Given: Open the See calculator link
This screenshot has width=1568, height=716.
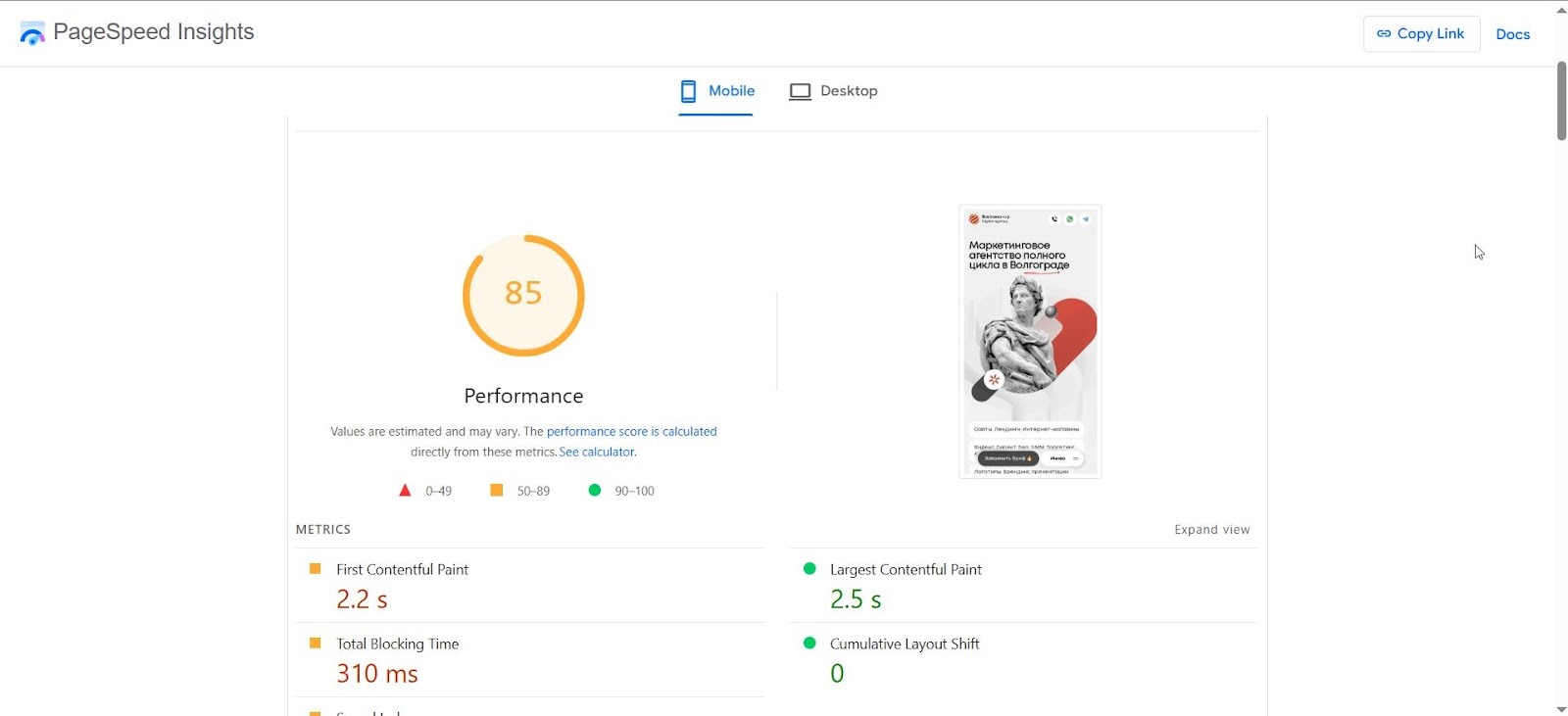Looking at the screenshot, I should pos(597,452).
